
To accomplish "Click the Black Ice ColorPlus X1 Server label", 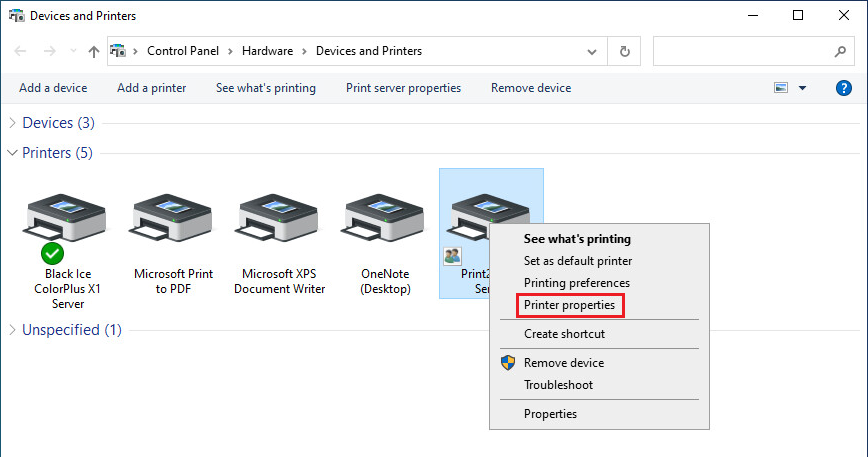I will click(68, 289).
